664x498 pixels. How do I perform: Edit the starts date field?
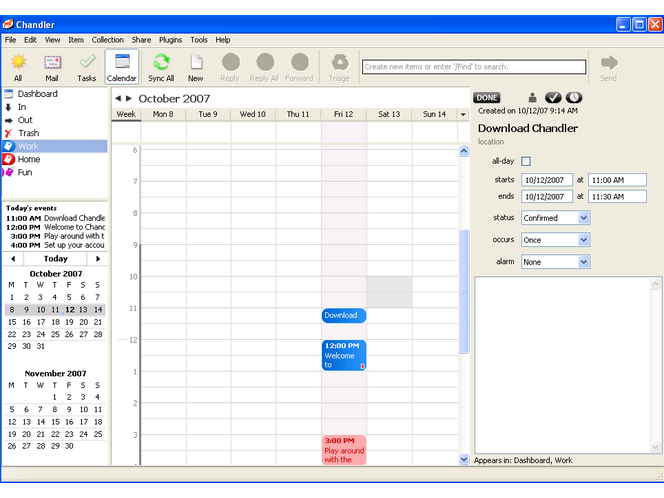[x=547, y=180]
